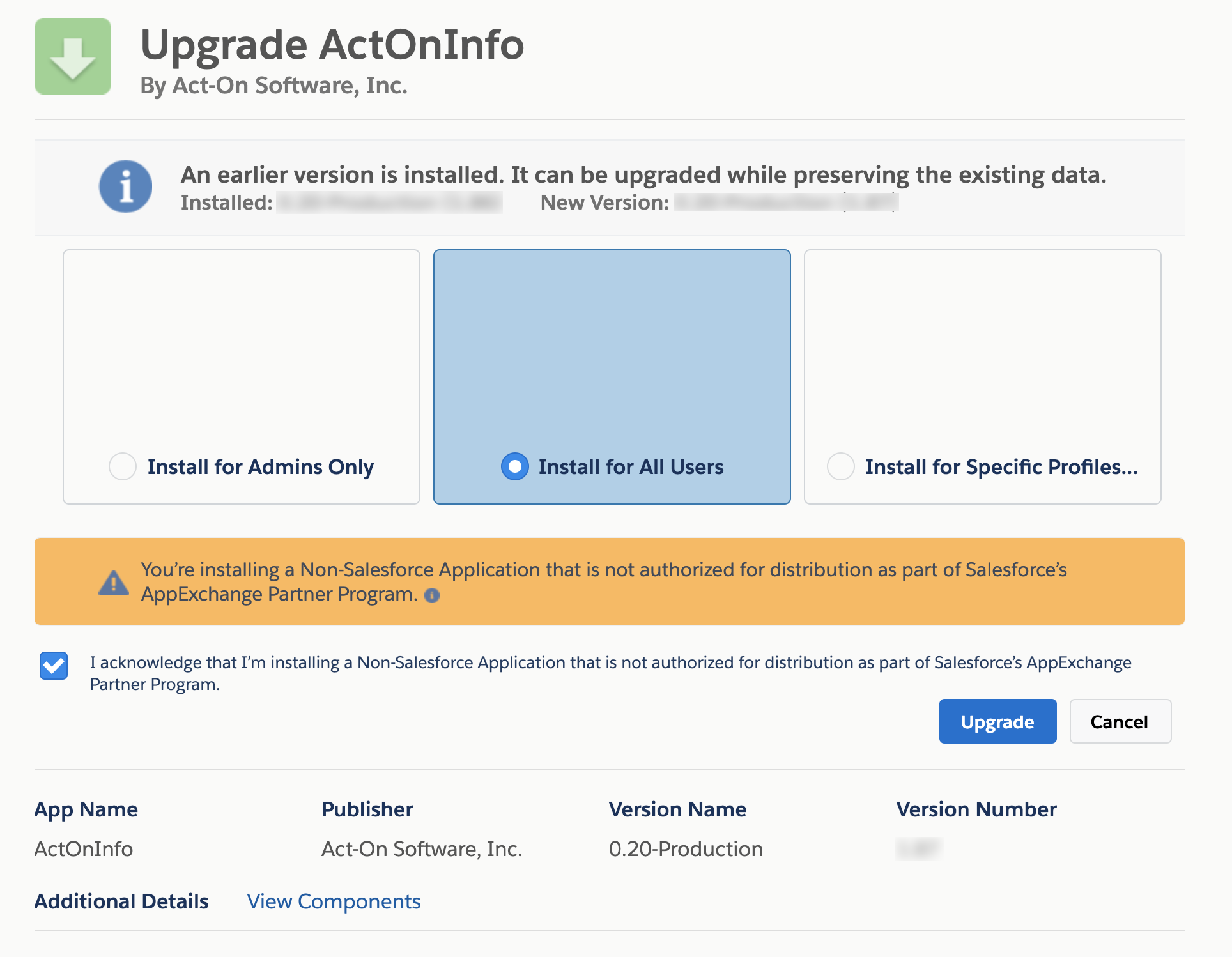Click the green download arrow package icon
This screenshot has width=1232, height=957.
[73, 56]
